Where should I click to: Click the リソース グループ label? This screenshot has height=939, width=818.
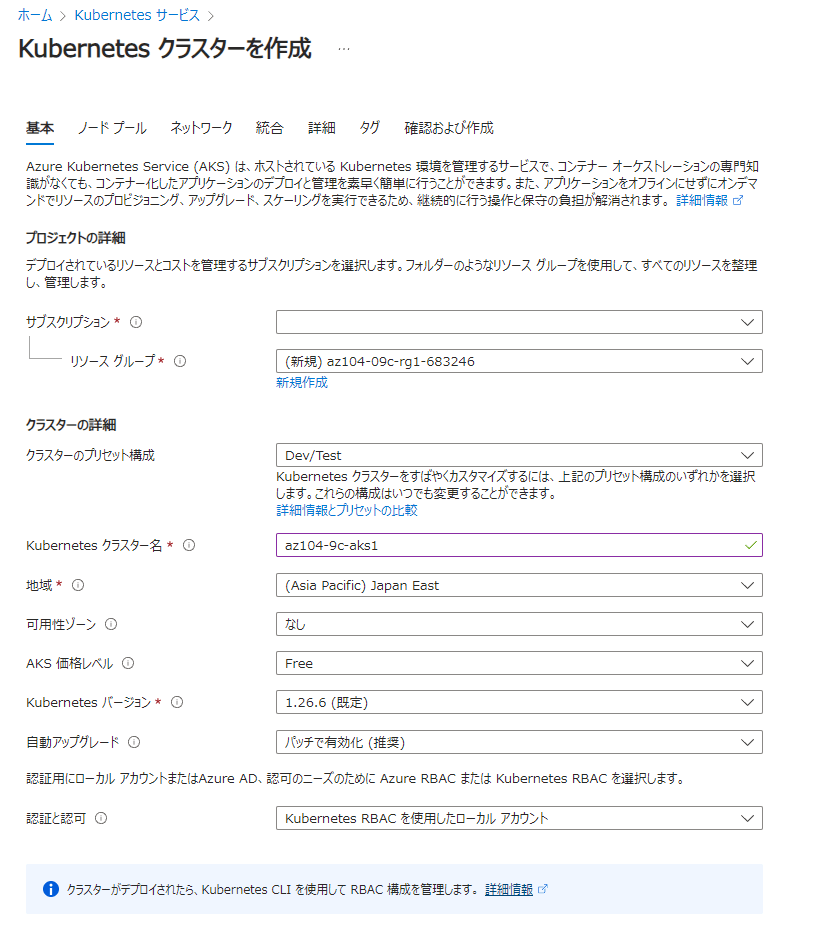click(x=113, y=361)
